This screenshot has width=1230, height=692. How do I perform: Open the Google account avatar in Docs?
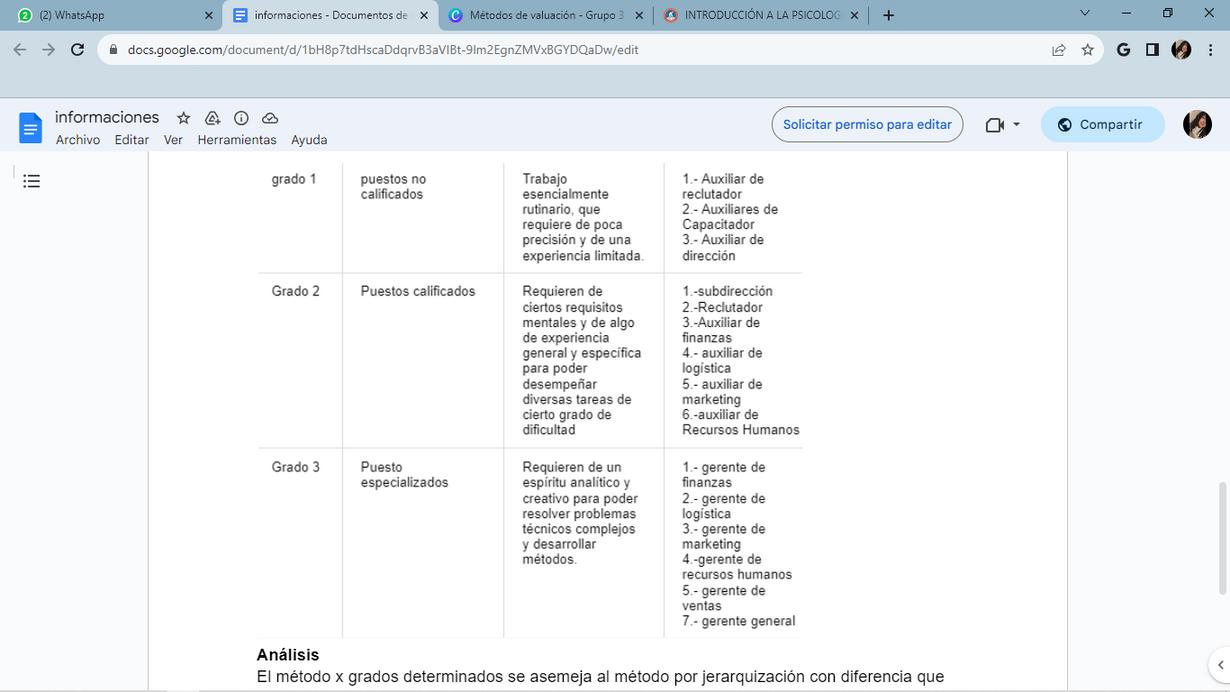[1197, 124]
